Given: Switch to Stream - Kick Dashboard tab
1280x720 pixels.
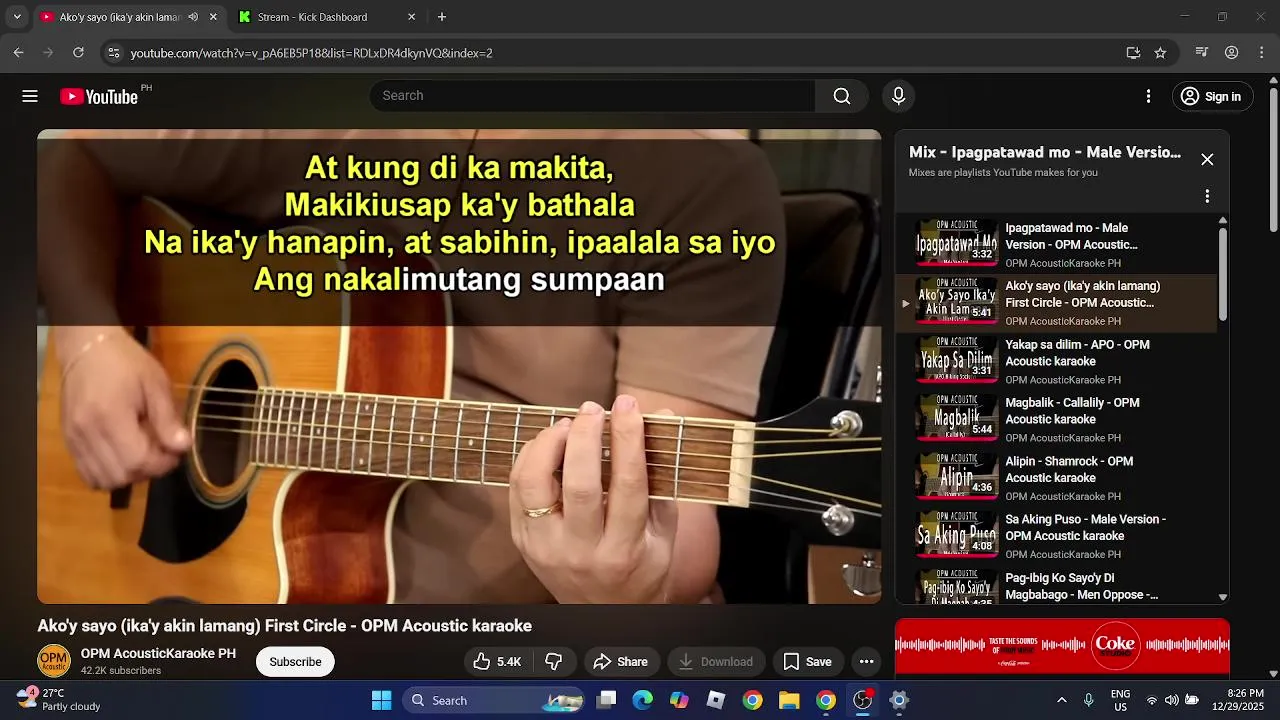Looking at the screenshot, I should 312,17.
